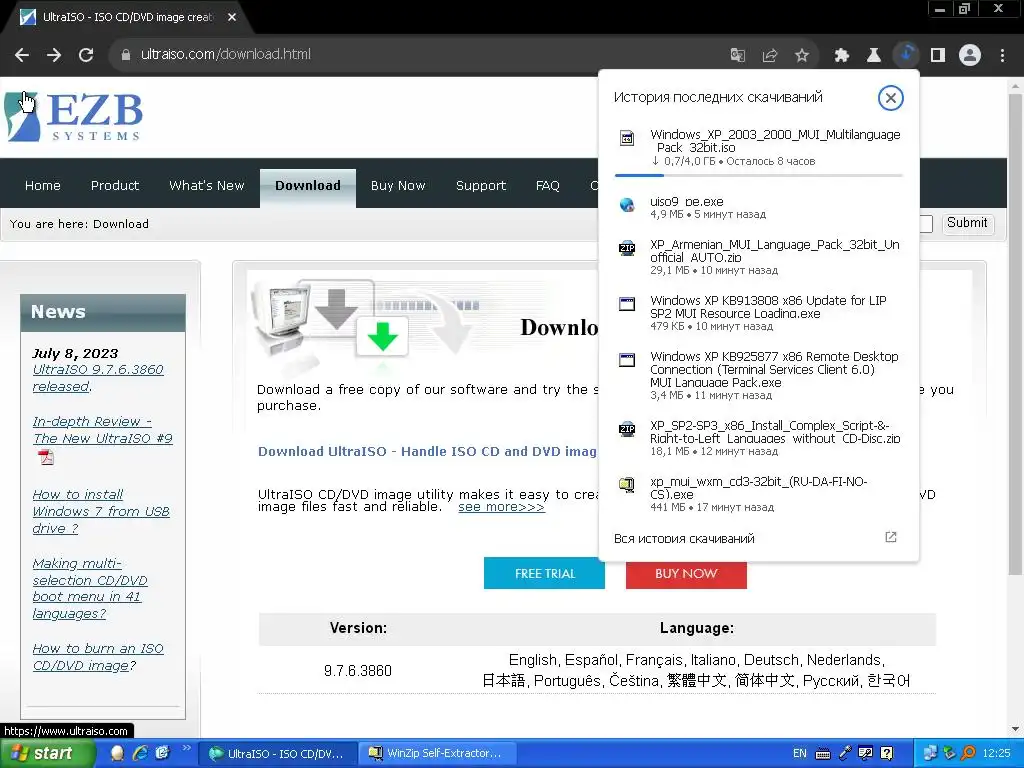
Task: Open Chrome three-dot menu
Action: coord(1002,55)
